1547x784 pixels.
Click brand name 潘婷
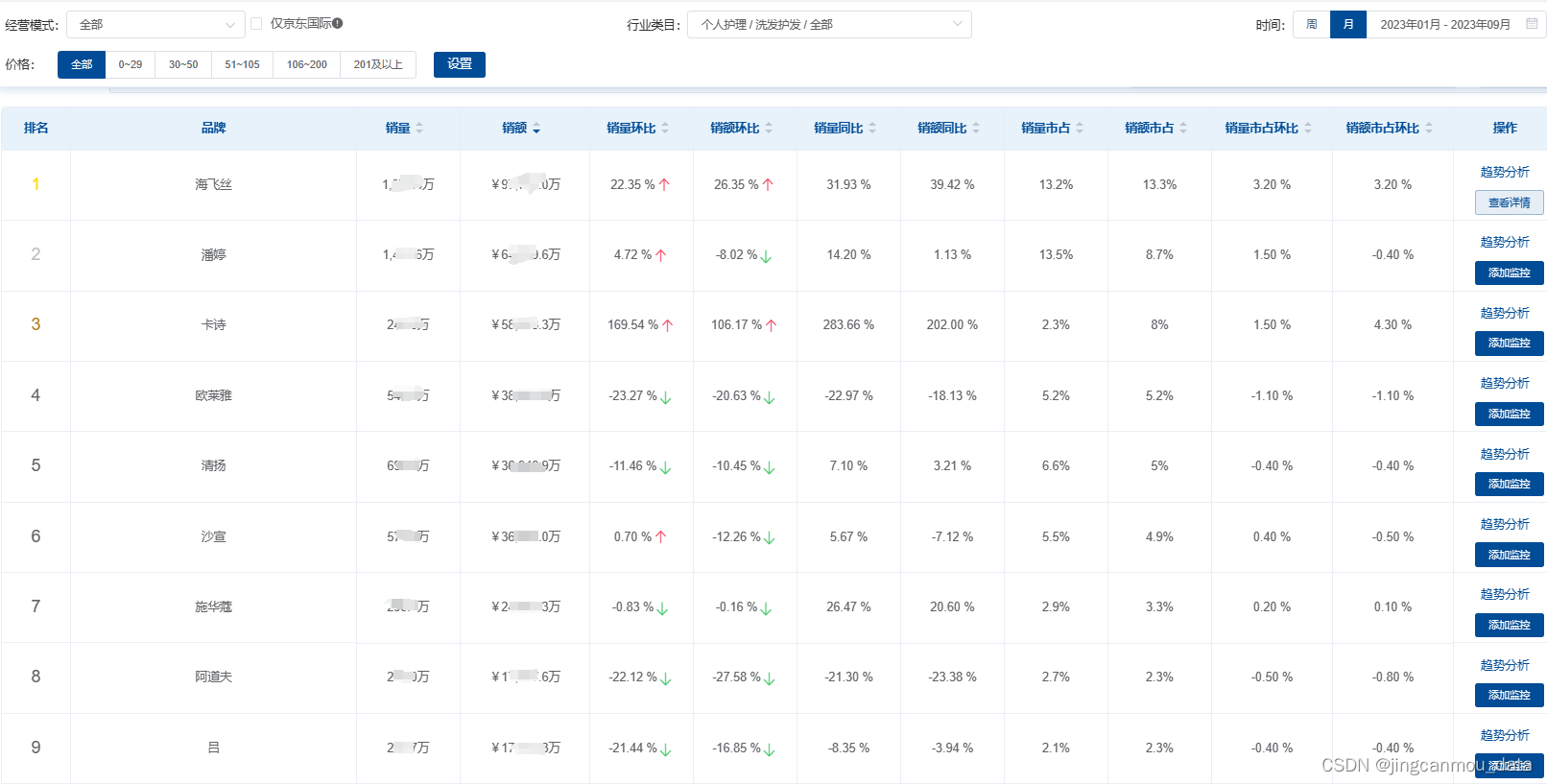(214, 254)
